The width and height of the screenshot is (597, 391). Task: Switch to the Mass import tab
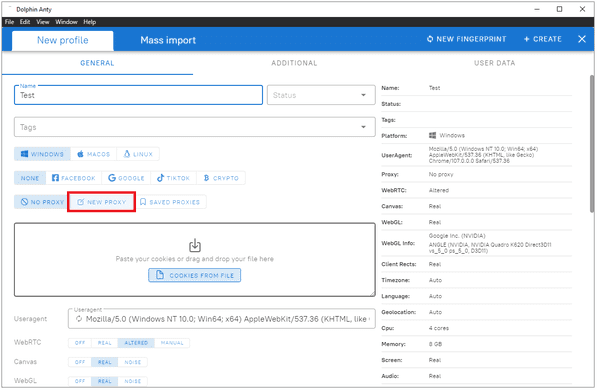coord(168,40)
